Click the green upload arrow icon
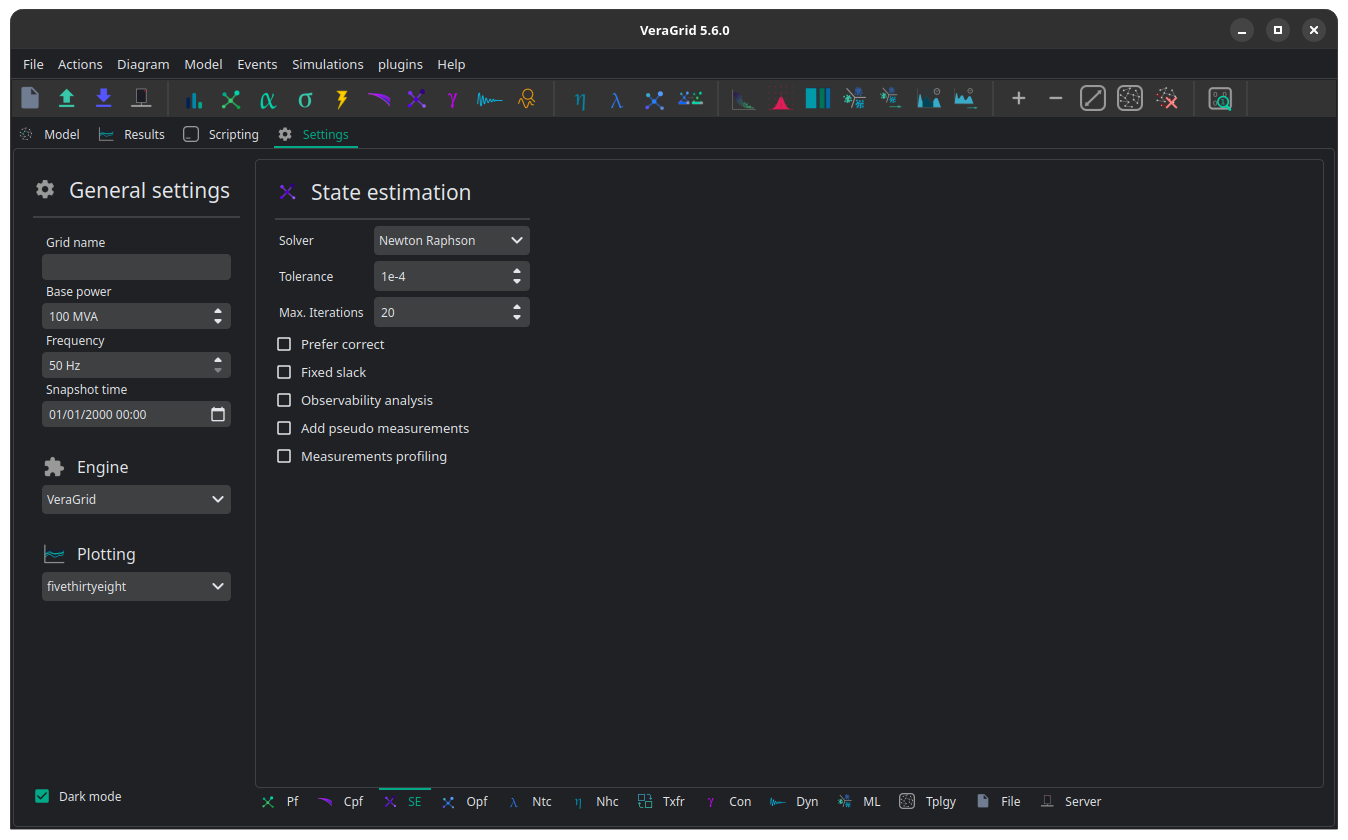Viewport: 1348px width, 840px height. pos(67,99)
